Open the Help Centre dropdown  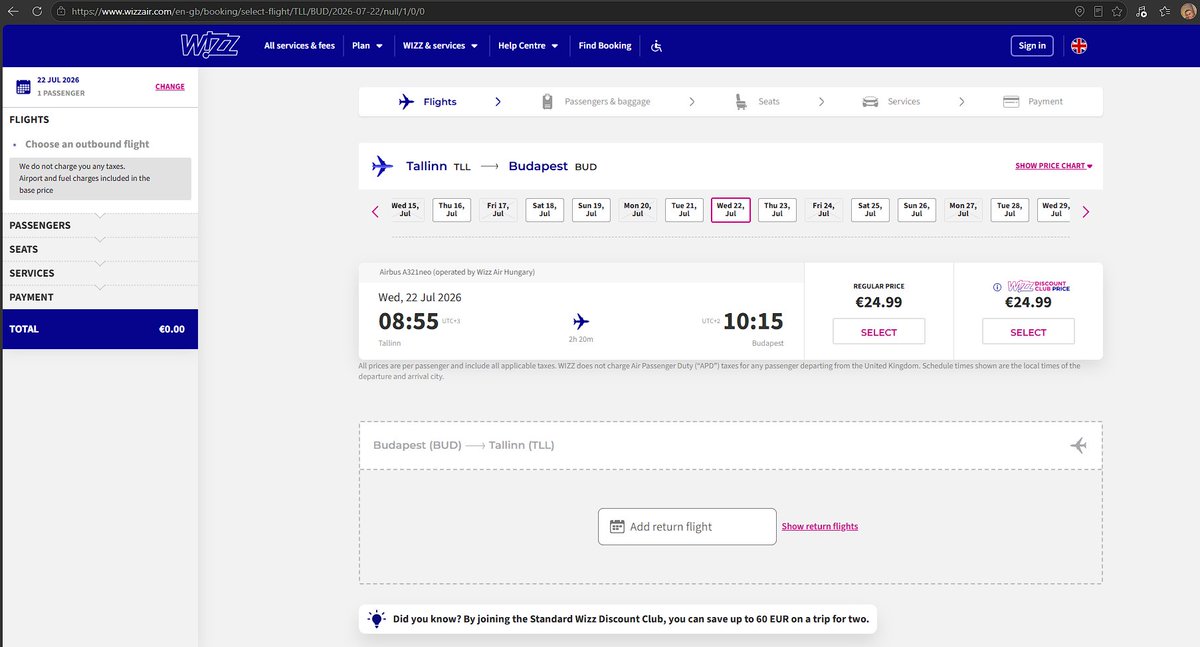point(528,46)
